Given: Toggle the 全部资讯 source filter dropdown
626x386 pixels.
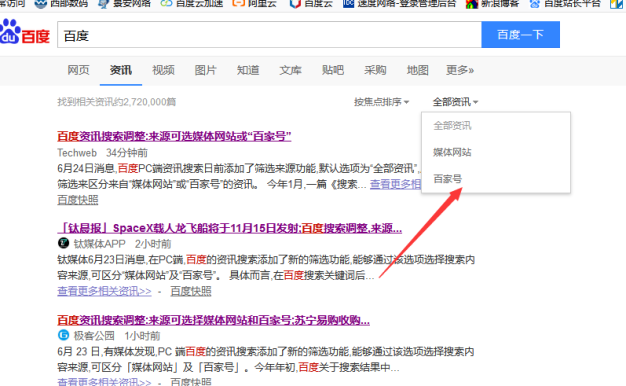Looking at the screenshot, I should pyautogui.click(x=455, y=102).
